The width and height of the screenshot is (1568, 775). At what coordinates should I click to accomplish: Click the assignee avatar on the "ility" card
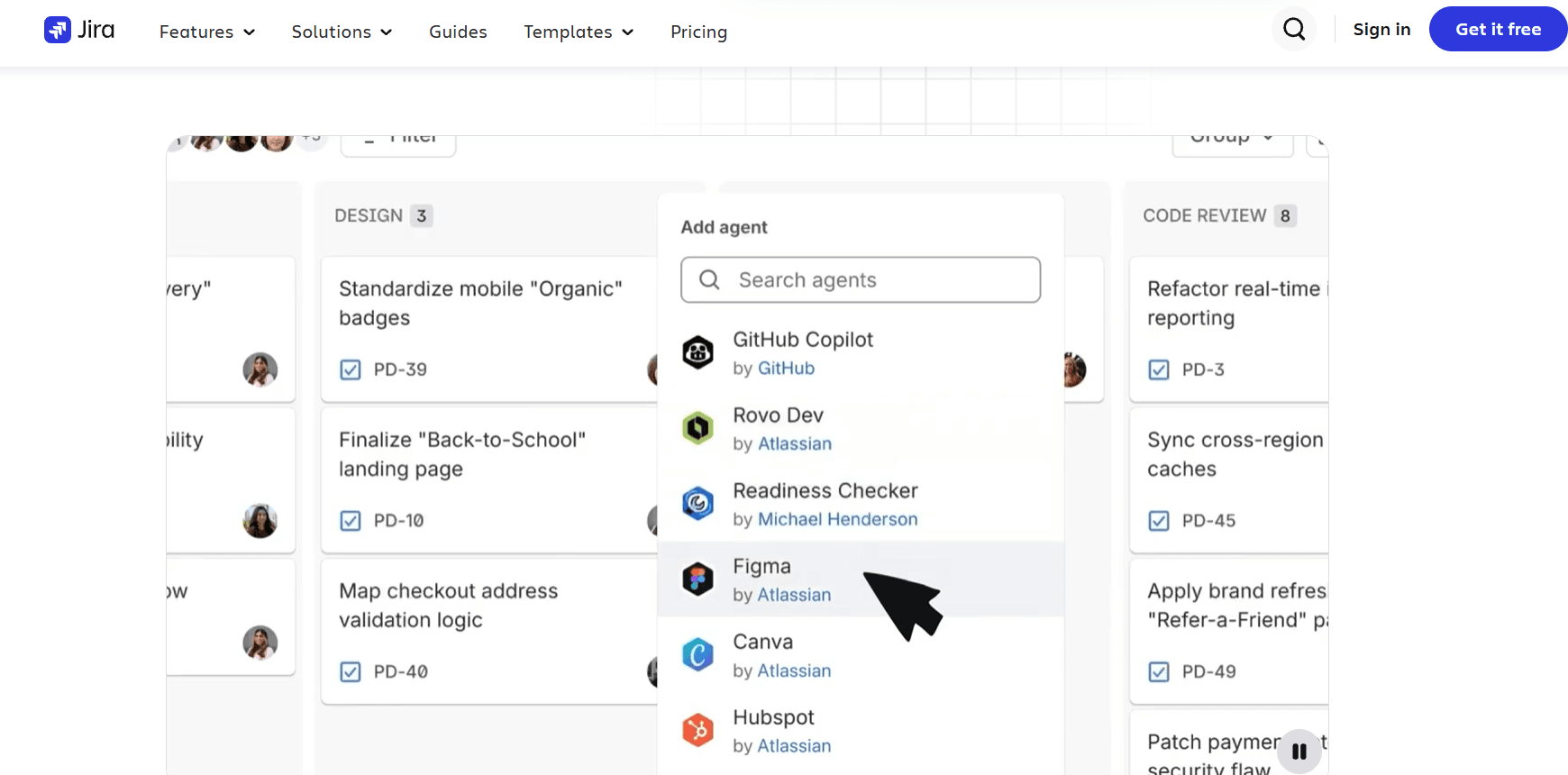pos(260,521)
